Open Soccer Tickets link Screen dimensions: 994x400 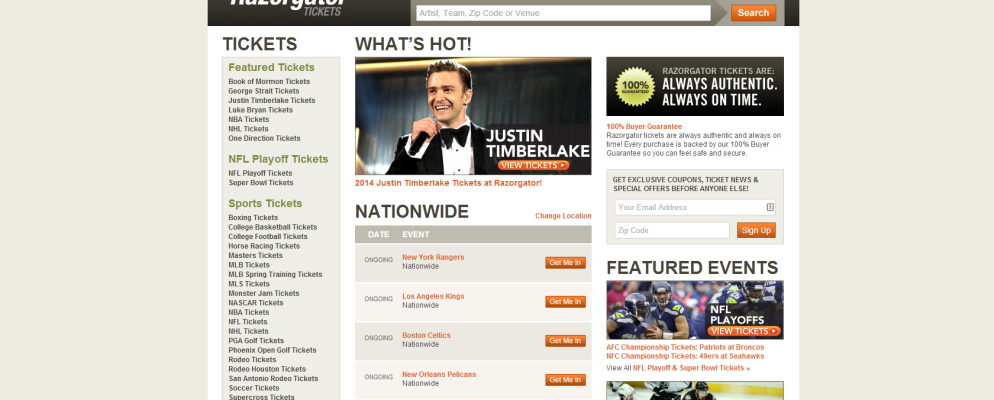tap(254, 389)
